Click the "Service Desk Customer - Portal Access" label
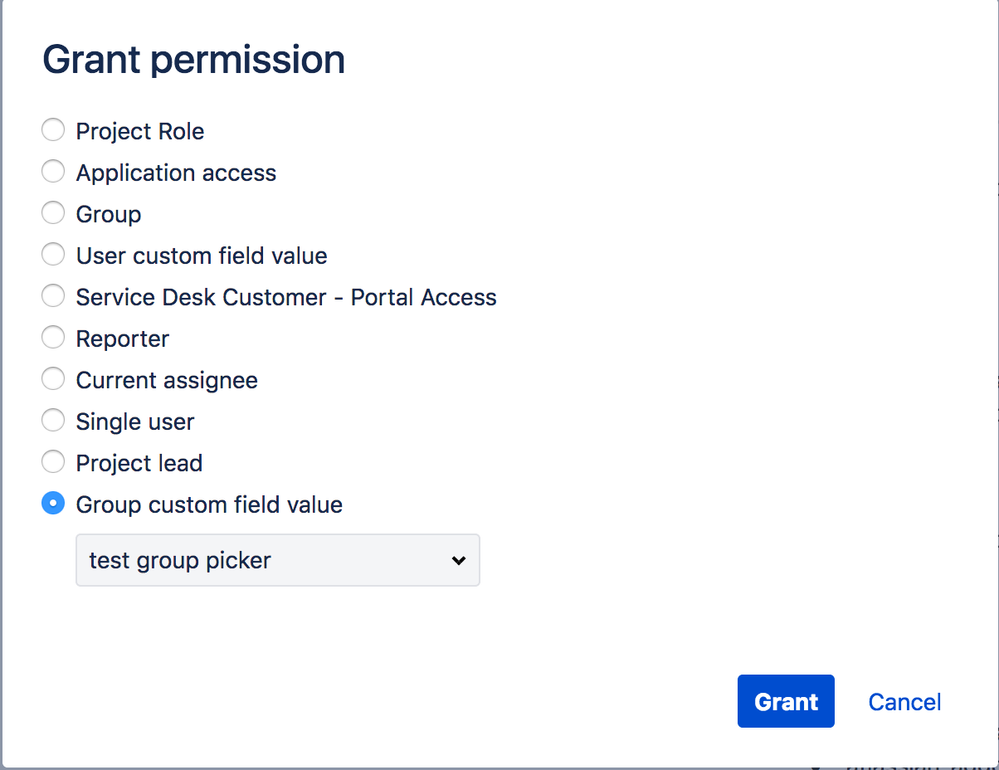 [x=286, y=297]
